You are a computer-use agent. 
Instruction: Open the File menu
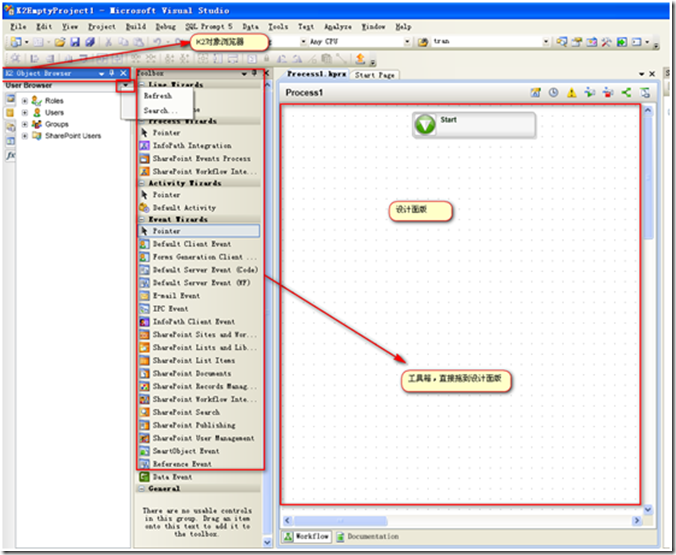(x=18, y=27)
